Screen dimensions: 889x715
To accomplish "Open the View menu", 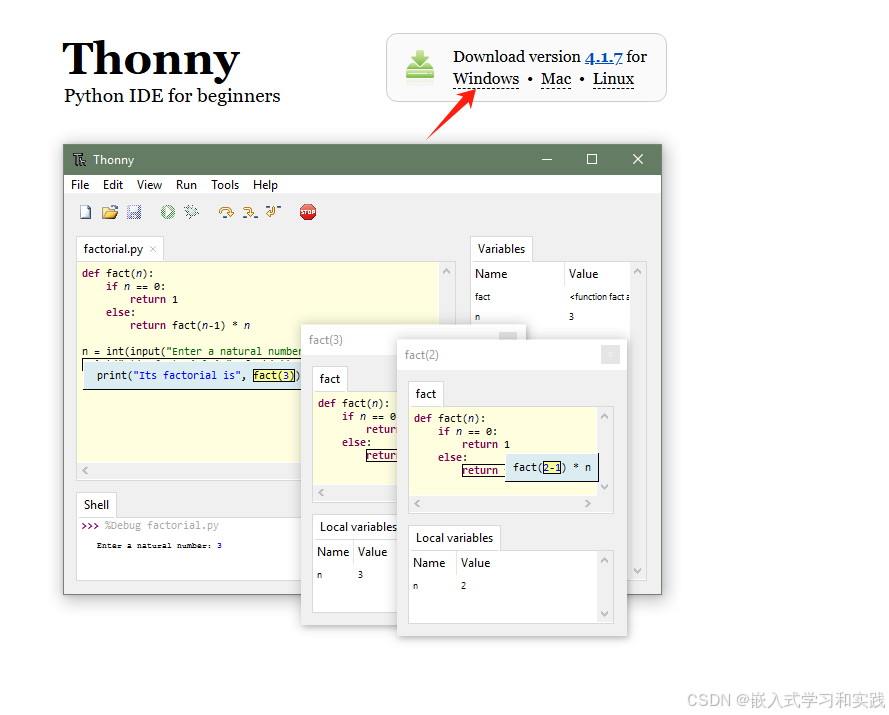I will [149, 185].
